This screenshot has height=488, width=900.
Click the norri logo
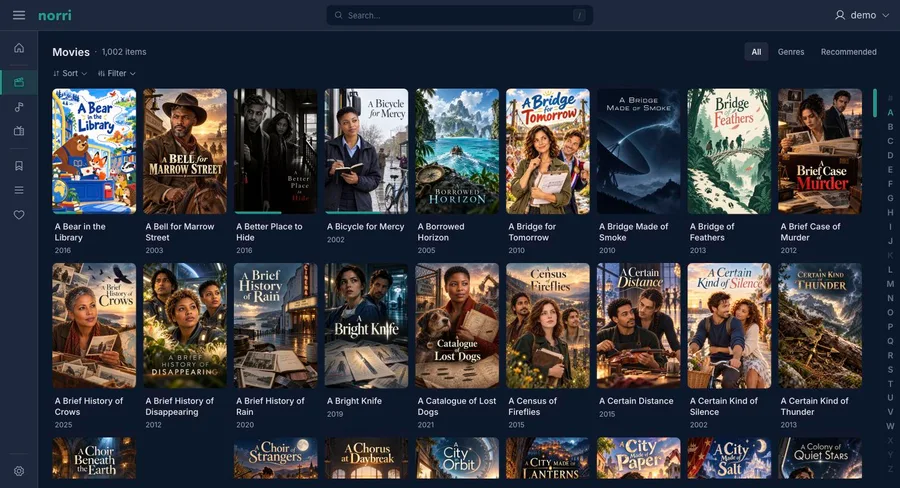pos(55,16)
